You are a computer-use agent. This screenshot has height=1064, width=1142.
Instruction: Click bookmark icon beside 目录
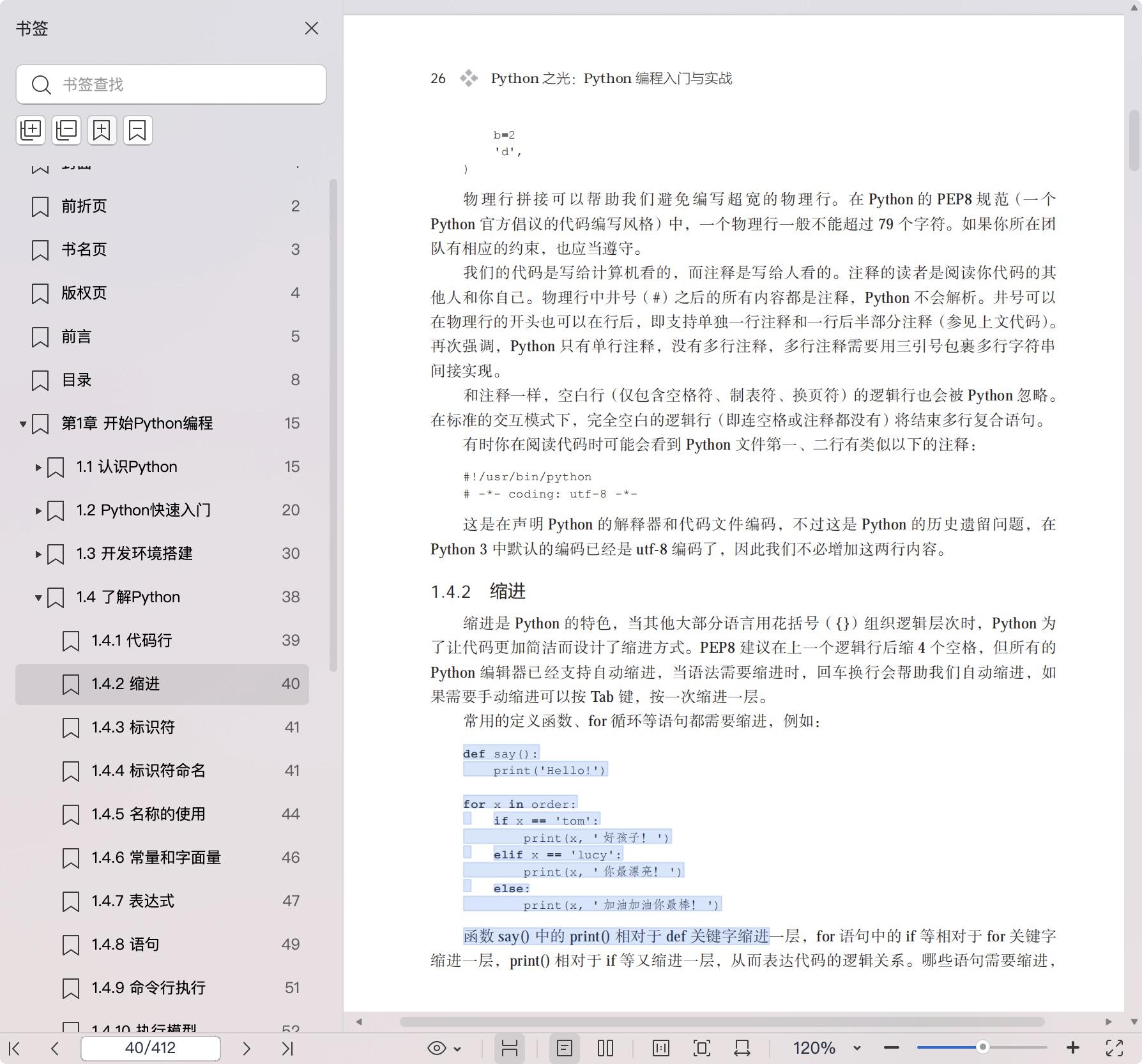tap(40, 381)
